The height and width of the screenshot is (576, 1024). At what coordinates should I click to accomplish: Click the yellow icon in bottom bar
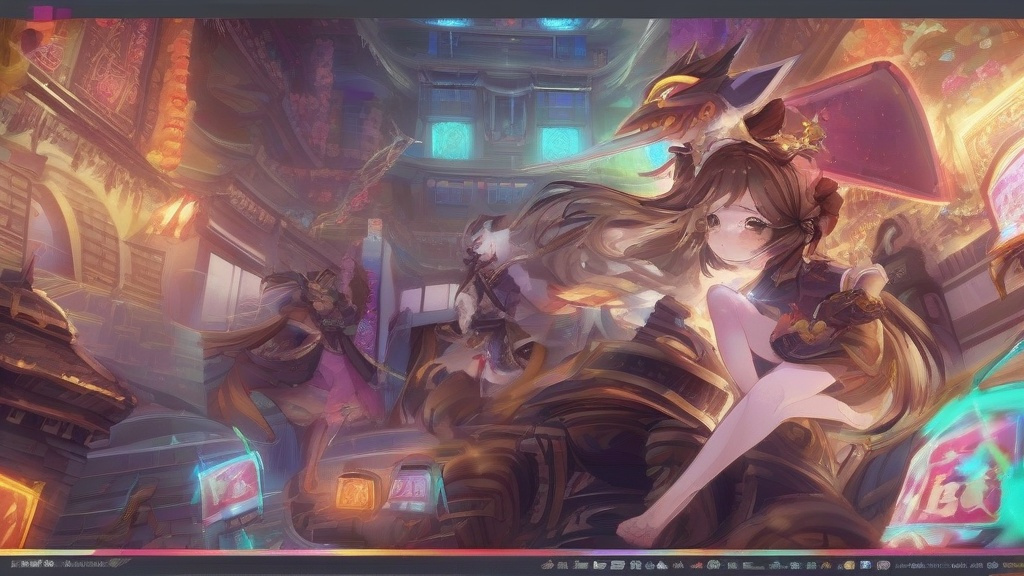pos(849,566)
